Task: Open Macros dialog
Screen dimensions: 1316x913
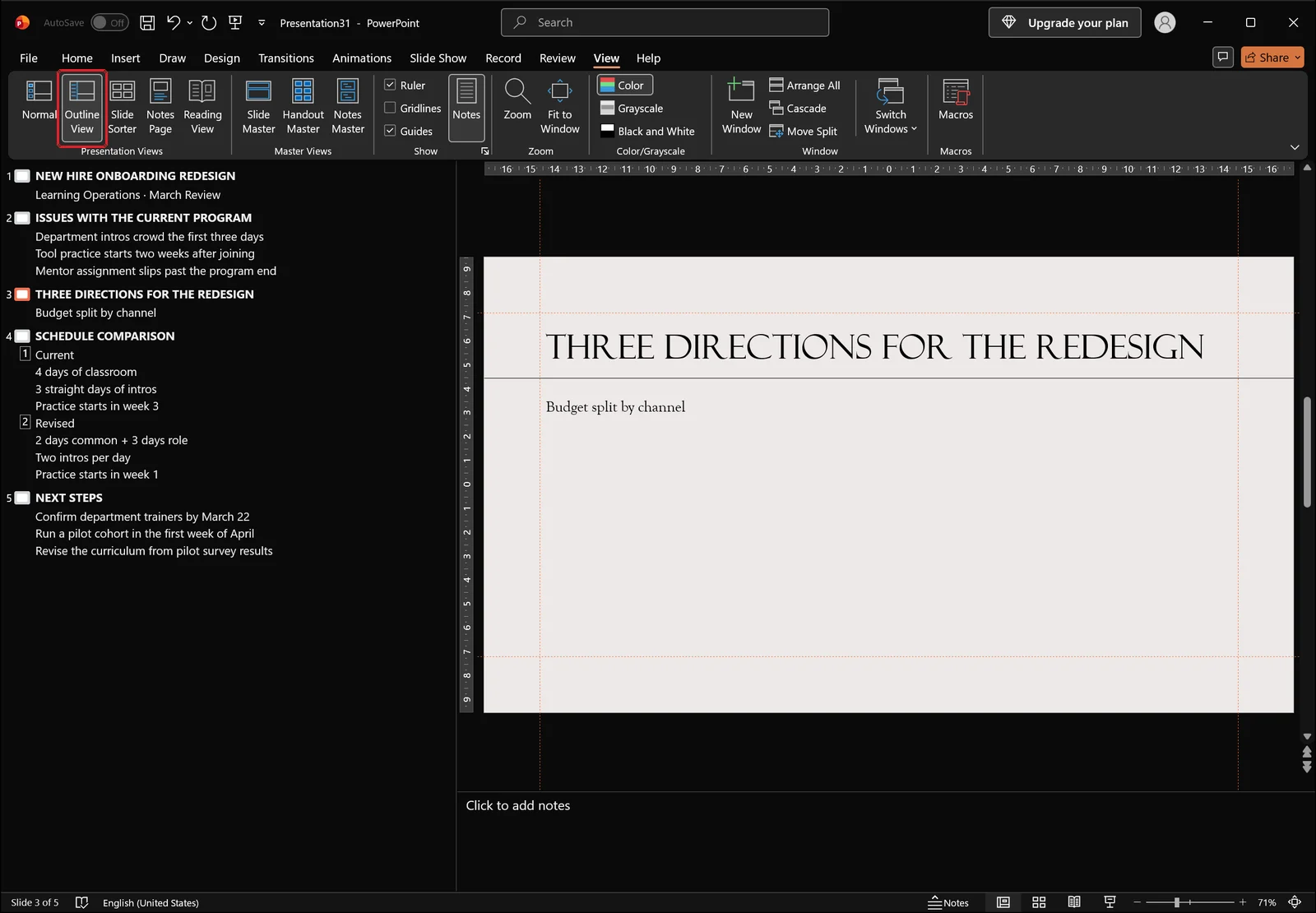Action: tap(956, 100)
